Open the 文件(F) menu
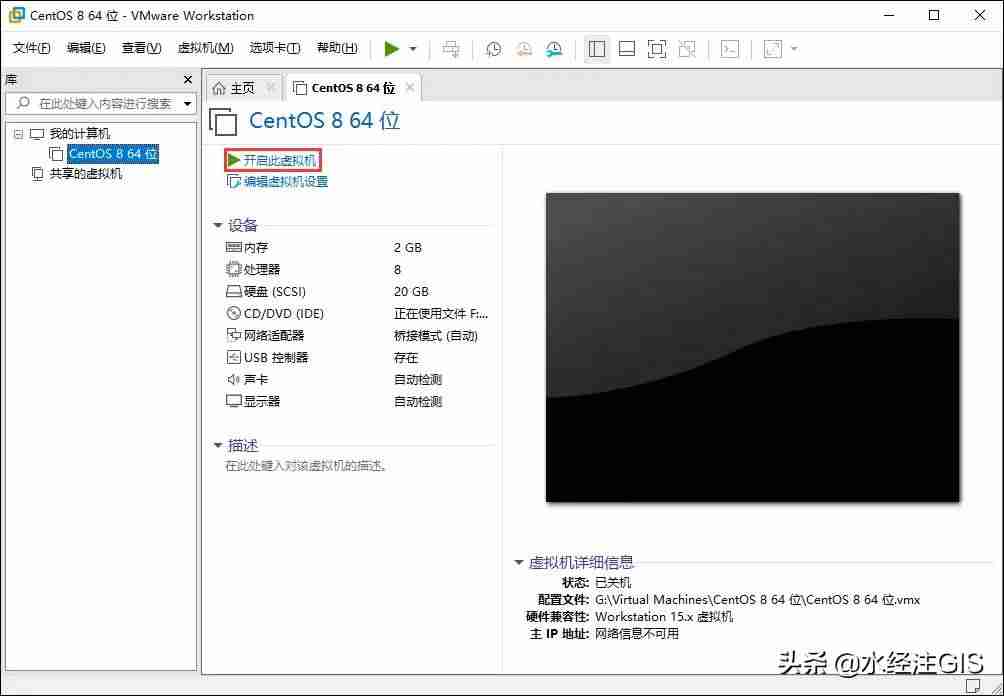 (31, 48)
